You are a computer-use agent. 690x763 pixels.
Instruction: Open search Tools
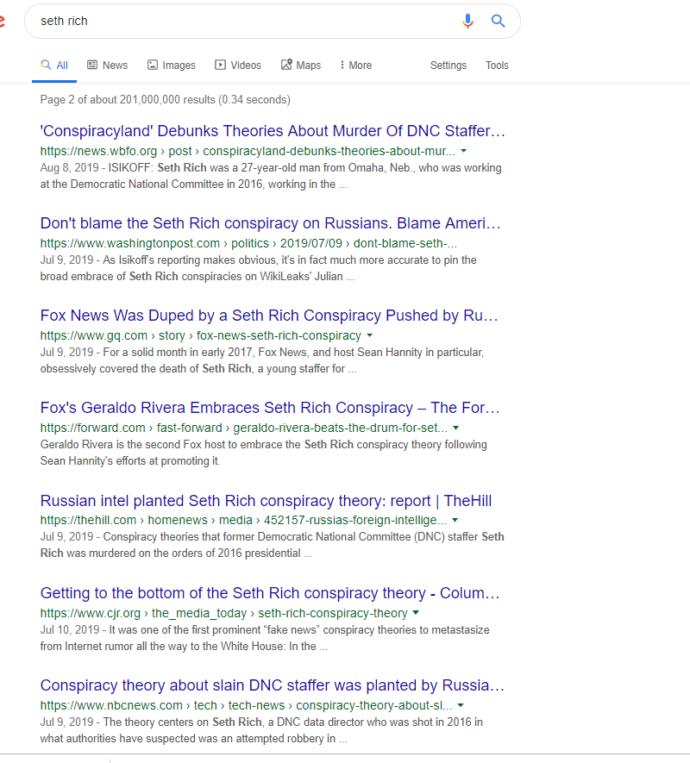point(497,65)
